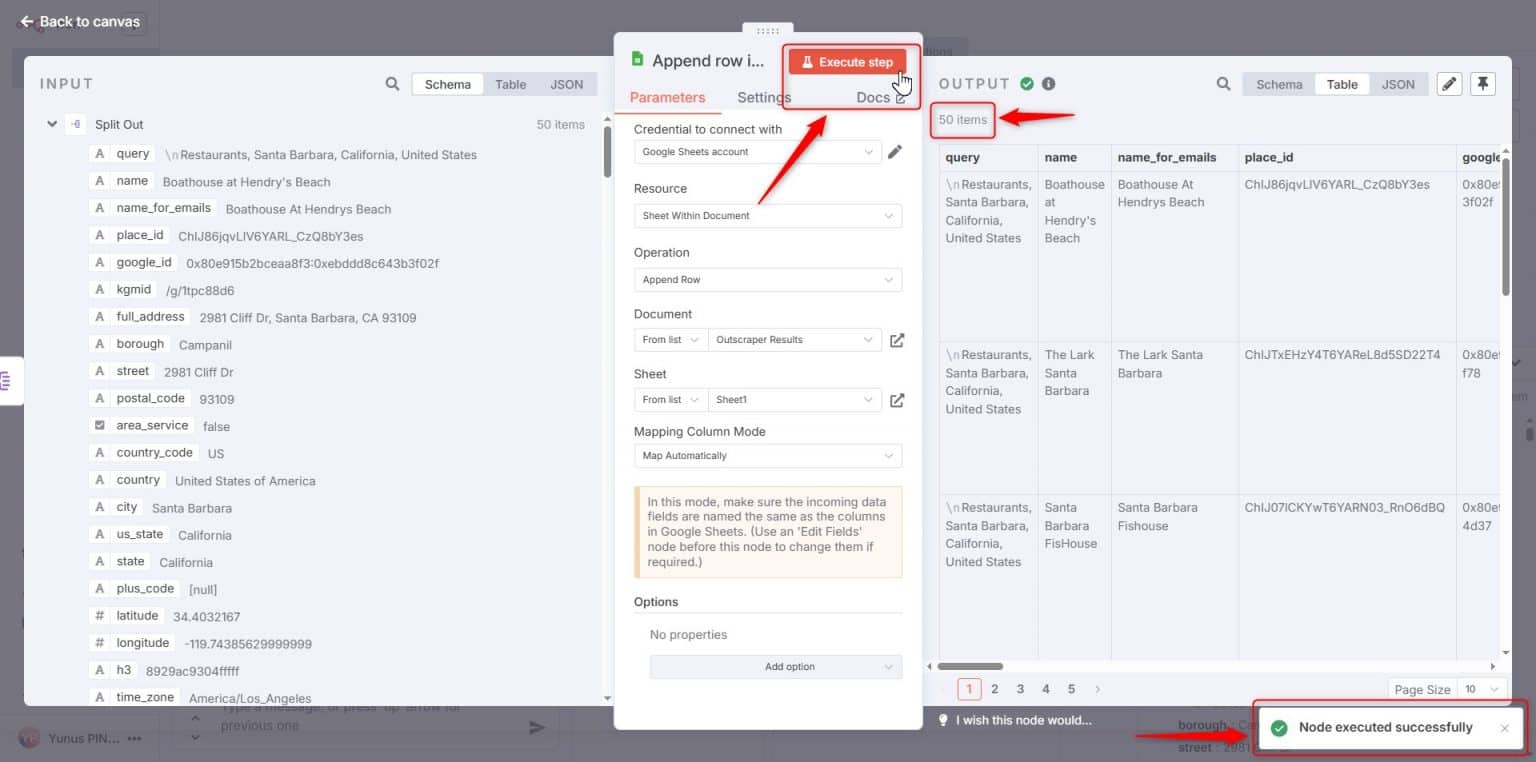Go to page 2 of the output results
Viewport: 1536px width, 762px height.
[x=995, y=688]
